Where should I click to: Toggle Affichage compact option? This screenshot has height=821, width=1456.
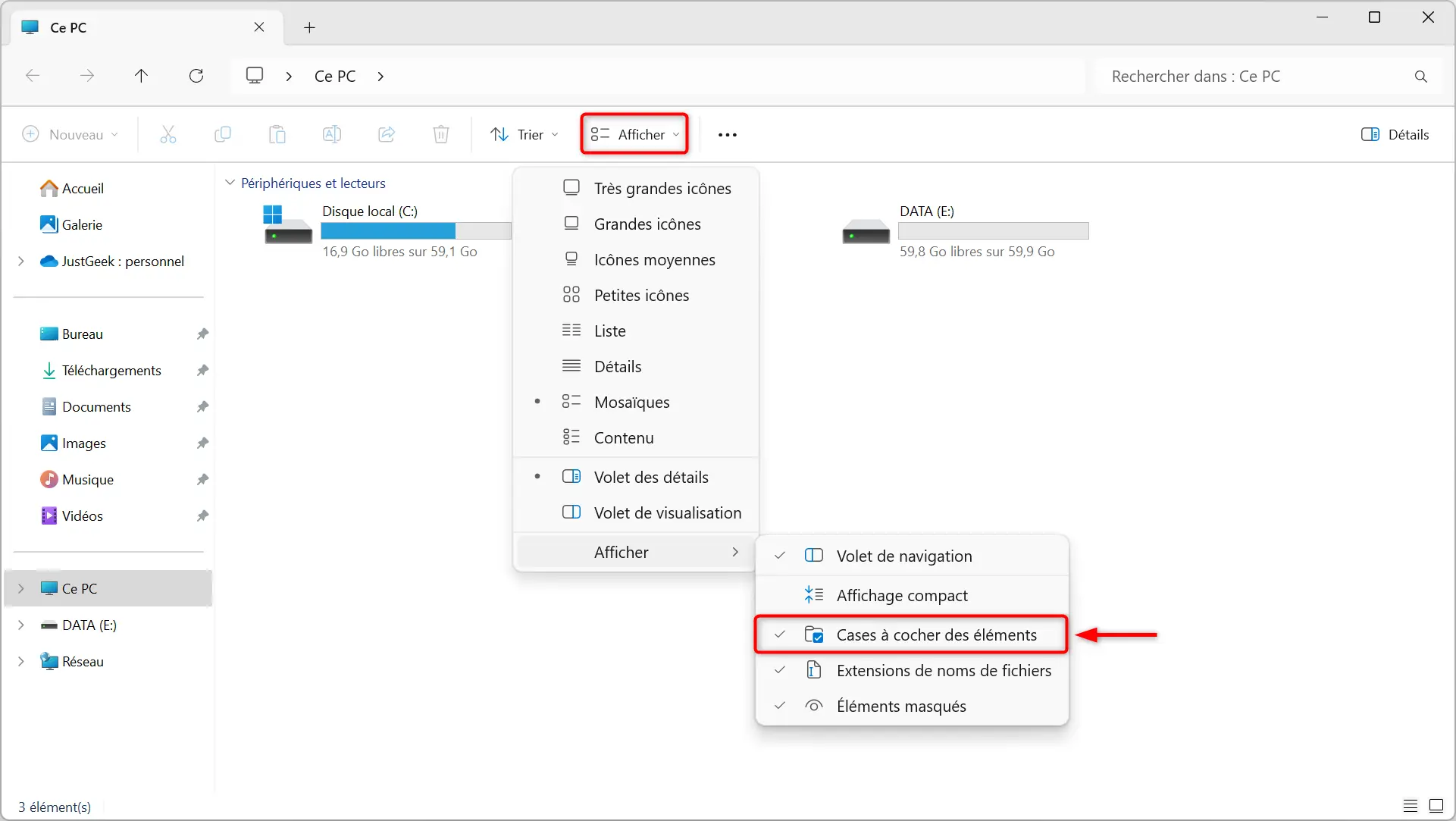pyautogui.click(x=912, y=595)
